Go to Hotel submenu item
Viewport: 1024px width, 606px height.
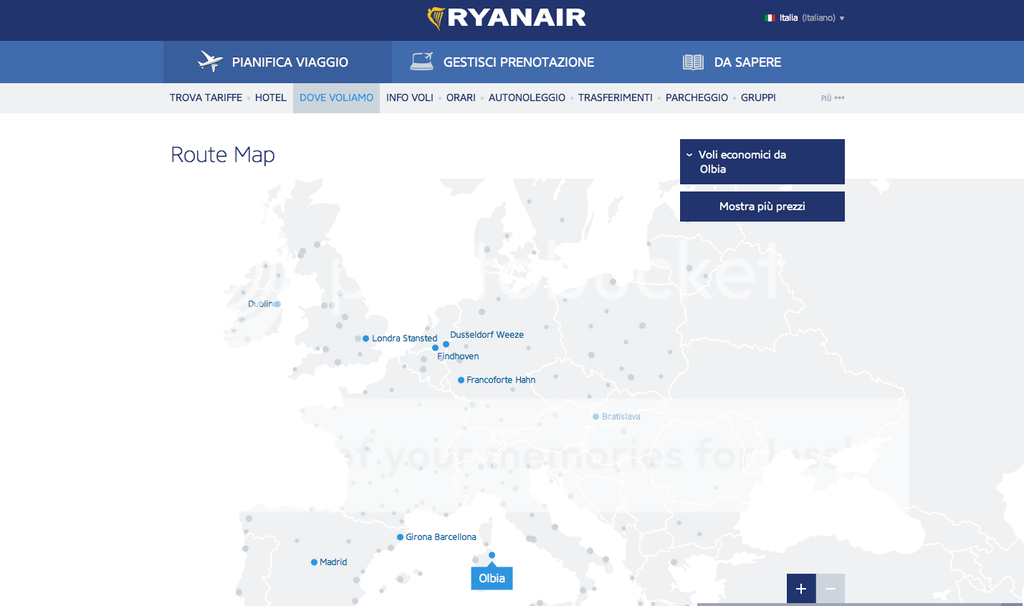pos(270,98)
